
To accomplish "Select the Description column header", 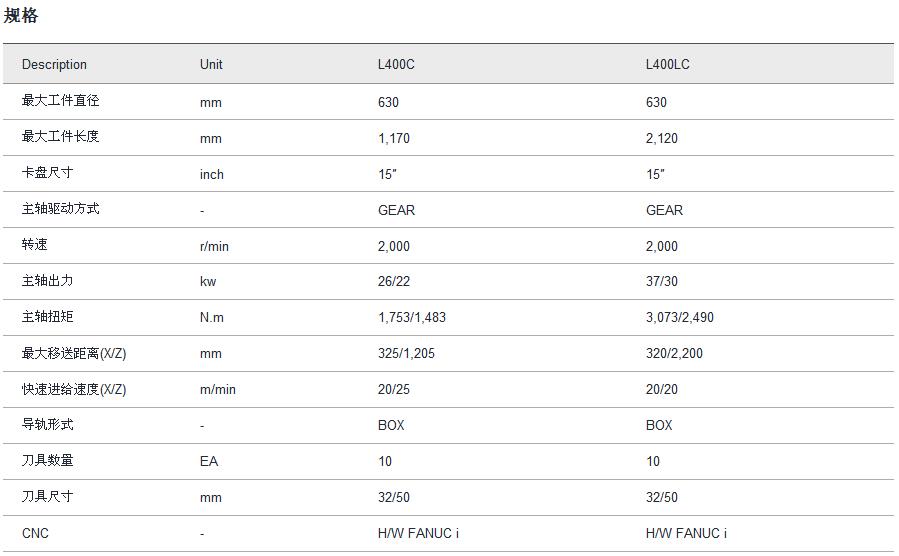I will (x=54, y=65).
